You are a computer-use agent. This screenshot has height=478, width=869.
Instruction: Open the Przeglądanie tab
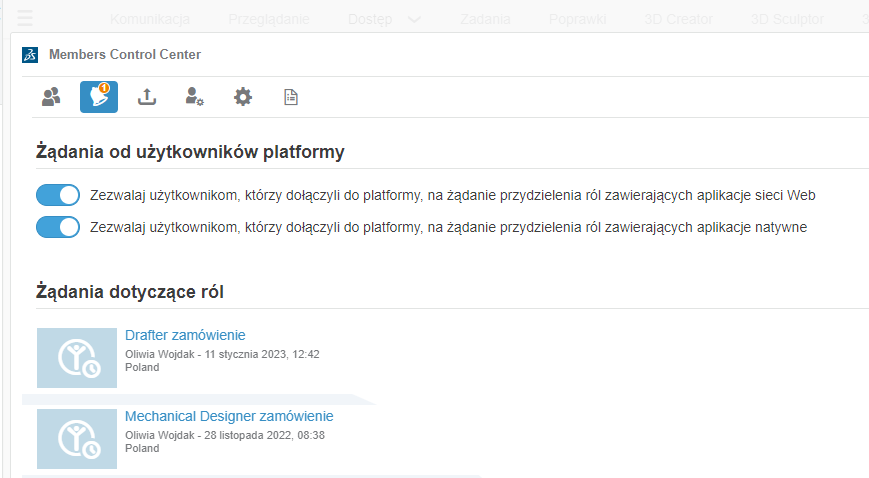[268, 19]
